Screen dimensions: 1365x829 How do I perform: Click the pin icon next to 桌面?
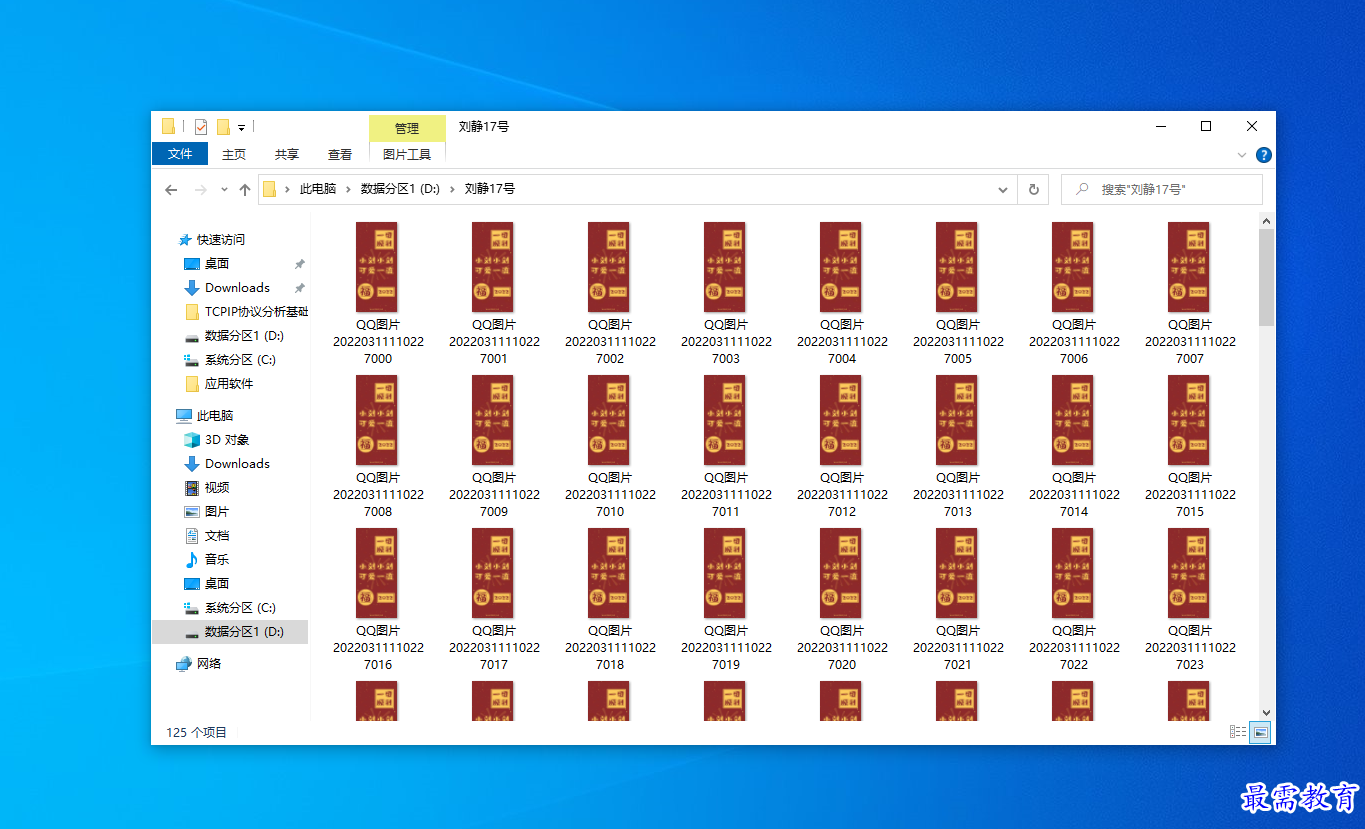pos(299,264)
